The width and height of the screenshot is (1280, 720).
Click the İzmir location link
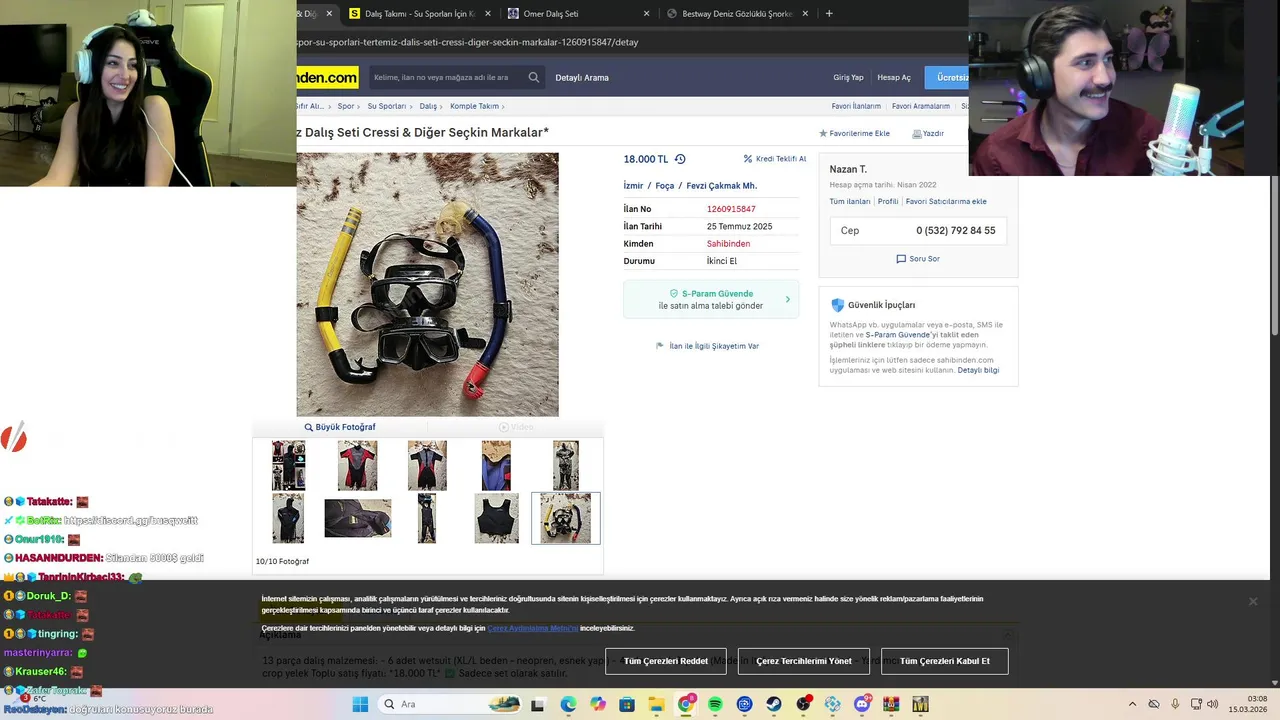point(633,186)
